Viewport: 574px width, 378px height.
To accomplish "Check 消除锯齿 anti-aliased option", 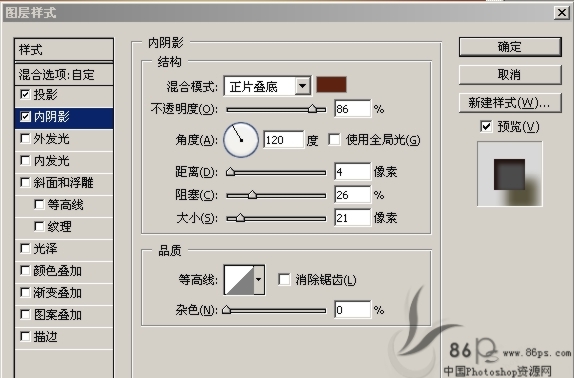I will 284,280.
